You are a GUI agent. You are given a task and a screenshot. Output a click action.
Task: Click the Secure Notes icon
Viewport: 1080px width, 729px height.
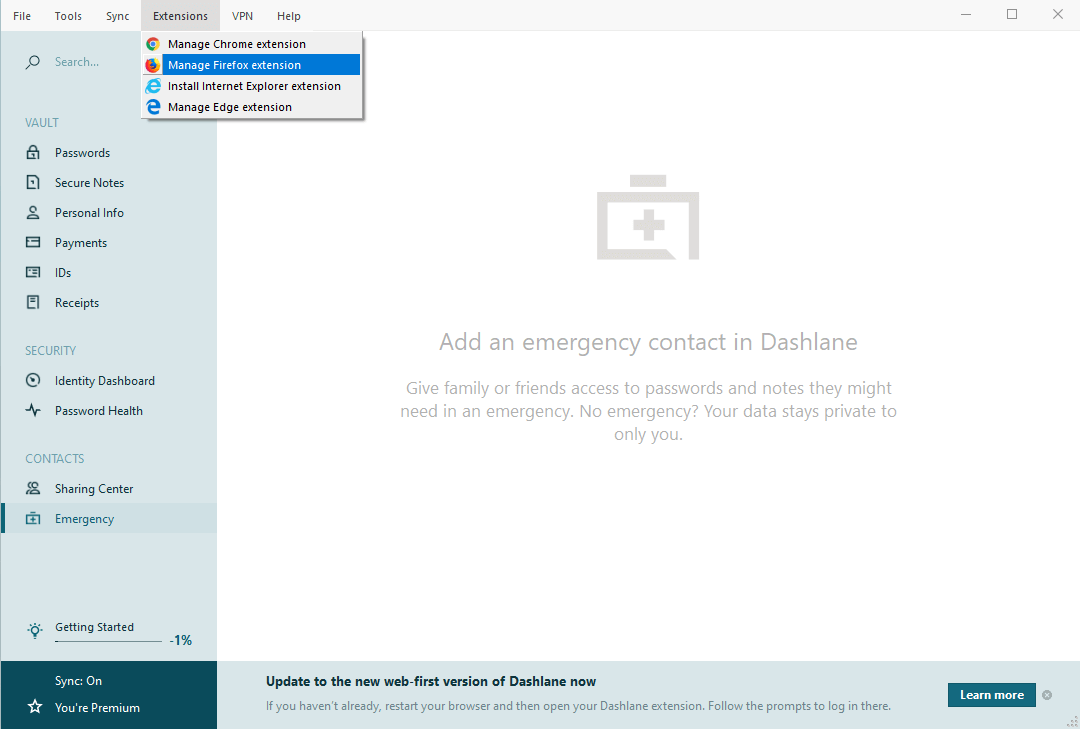pos(33,182)
